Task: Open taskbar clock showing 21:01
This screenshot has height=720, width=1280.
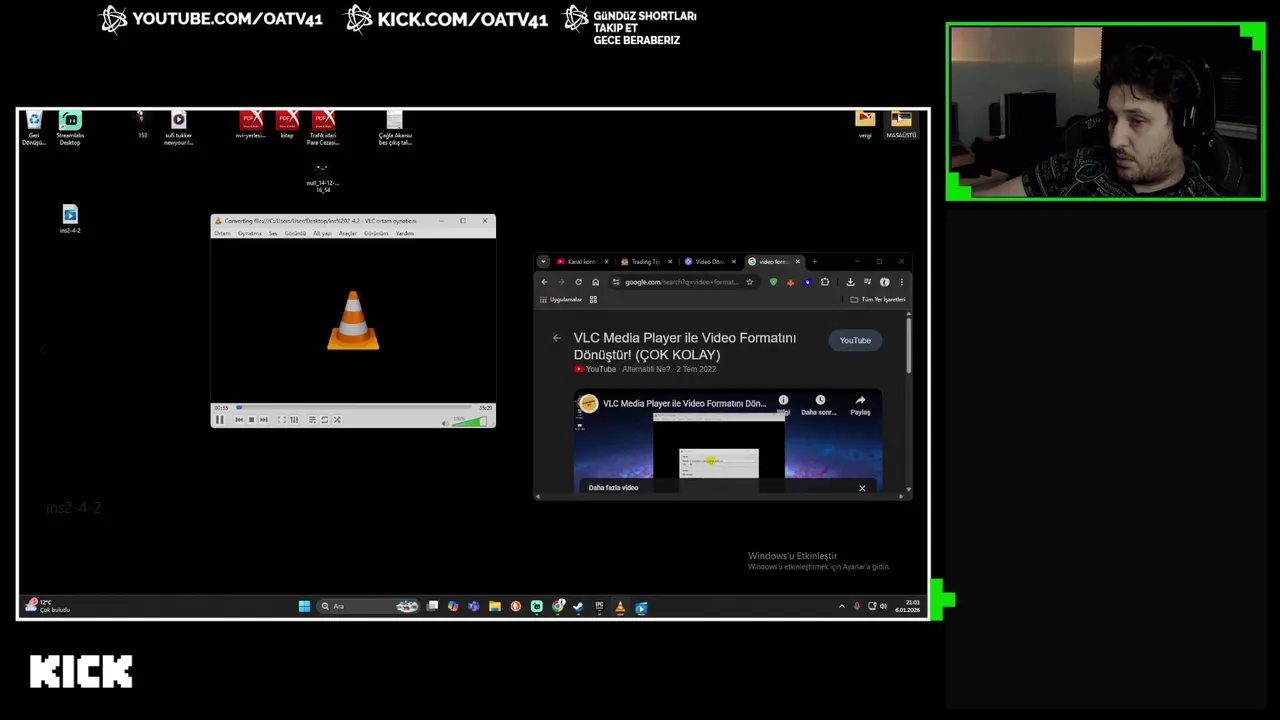Action: 908,606
